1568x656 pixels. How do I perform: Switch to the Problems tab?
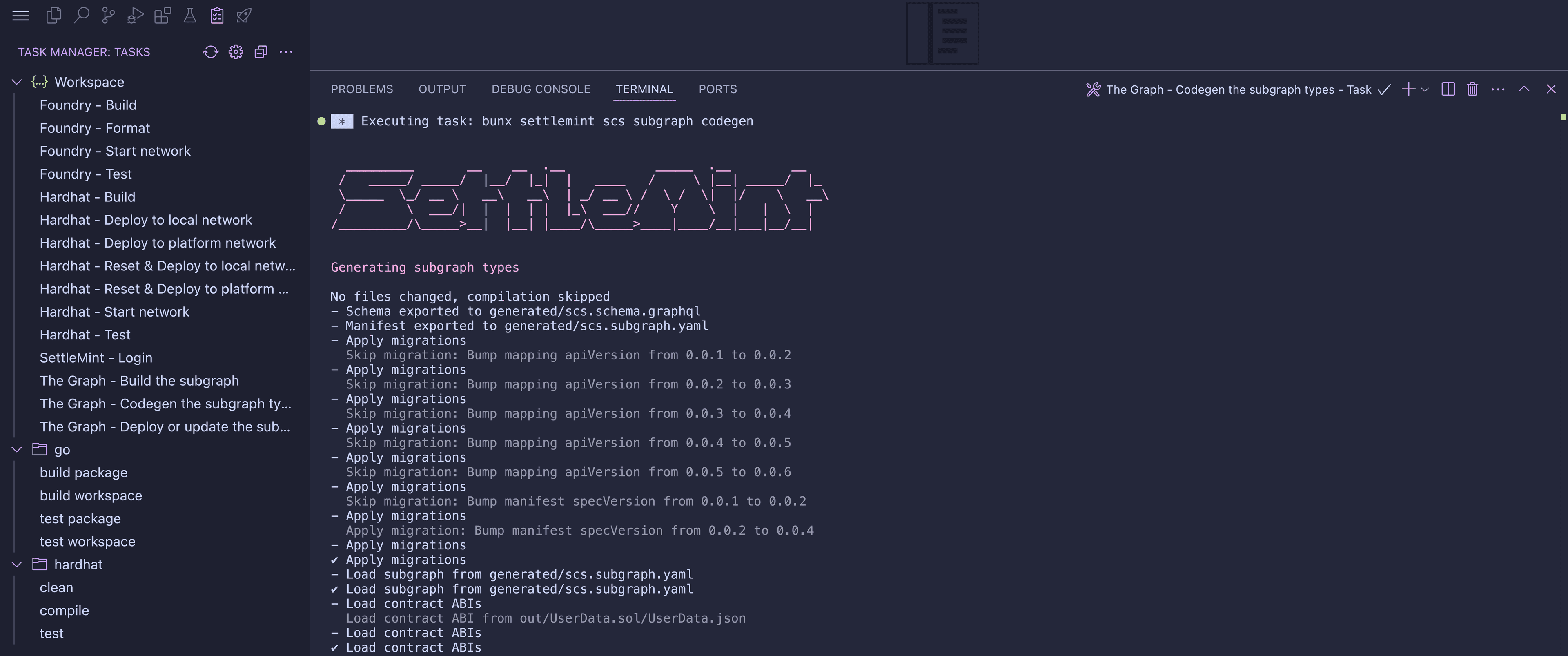point(361,89)
